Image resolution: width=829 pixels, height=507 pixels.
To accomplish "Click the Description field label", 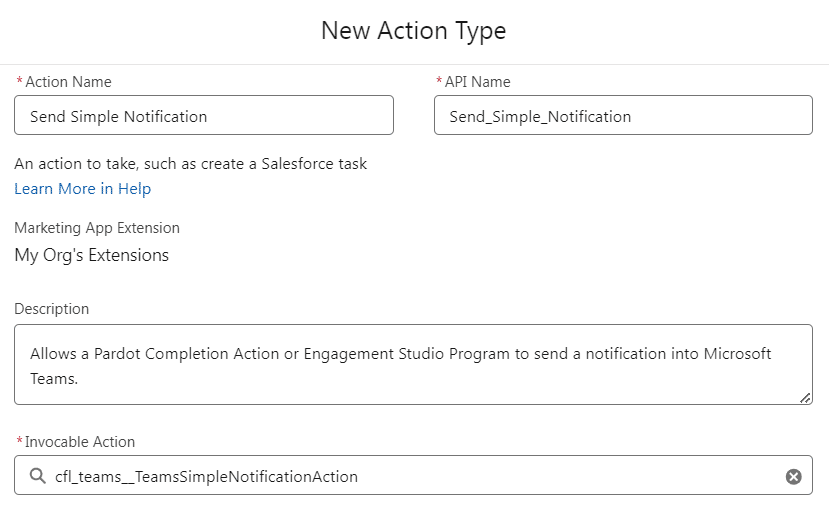I will point(51,309).
